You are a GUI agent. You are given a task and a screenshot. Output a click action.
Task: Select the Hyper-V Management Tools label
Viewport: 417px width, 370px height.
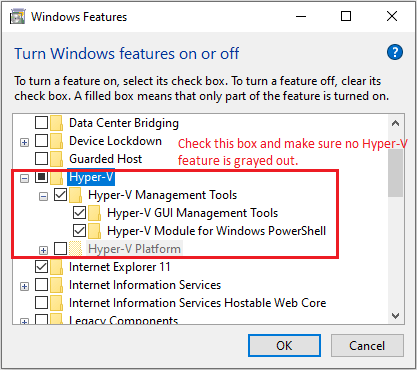162,195
